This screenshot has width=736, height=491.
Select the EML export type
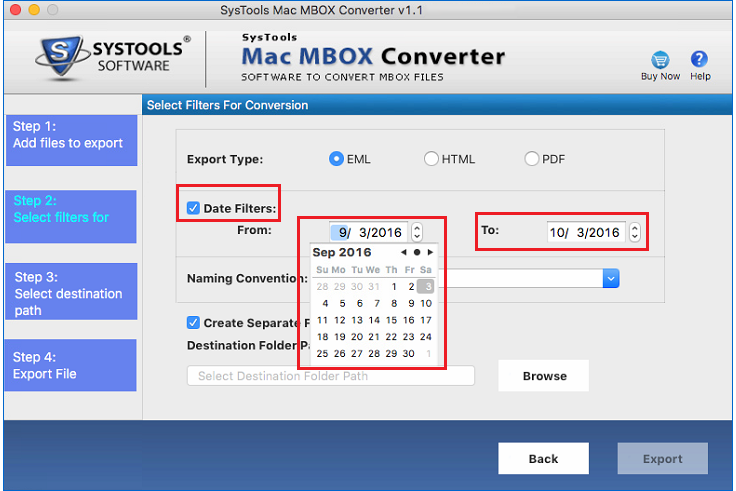point(337,159)
